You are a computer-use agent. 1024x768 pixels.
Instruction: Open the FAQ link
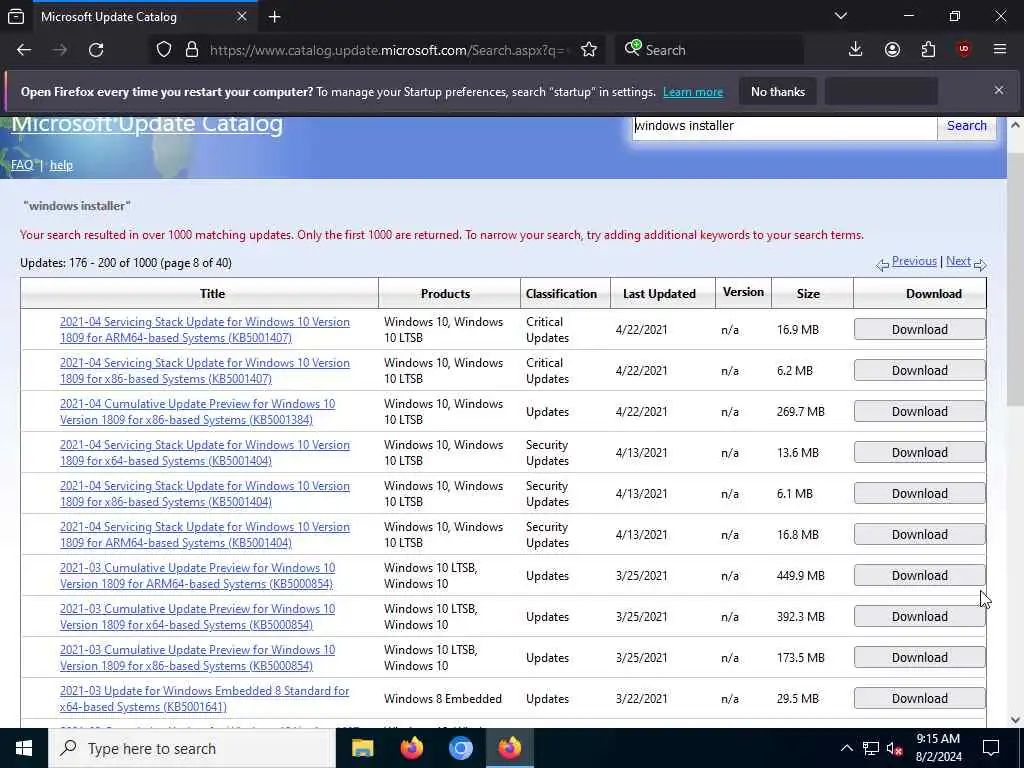[22, 165]
